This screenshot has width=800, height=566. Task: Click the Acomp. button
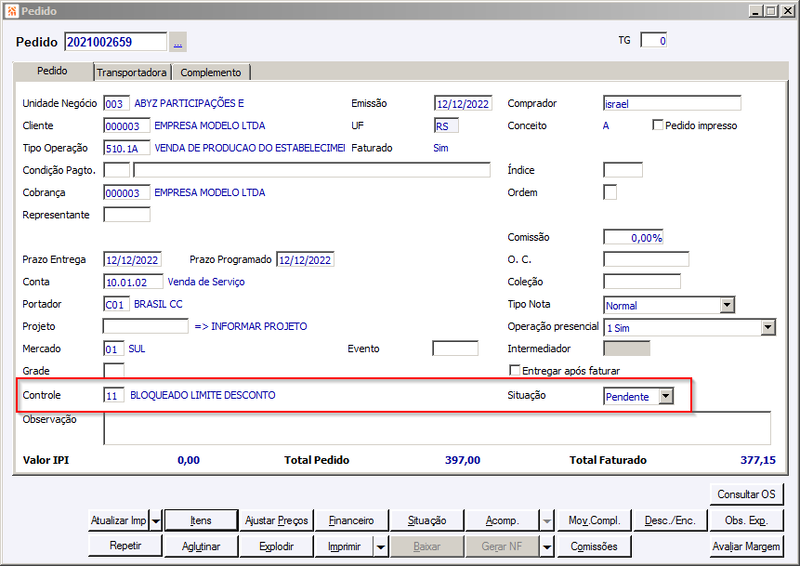[503, 521]
